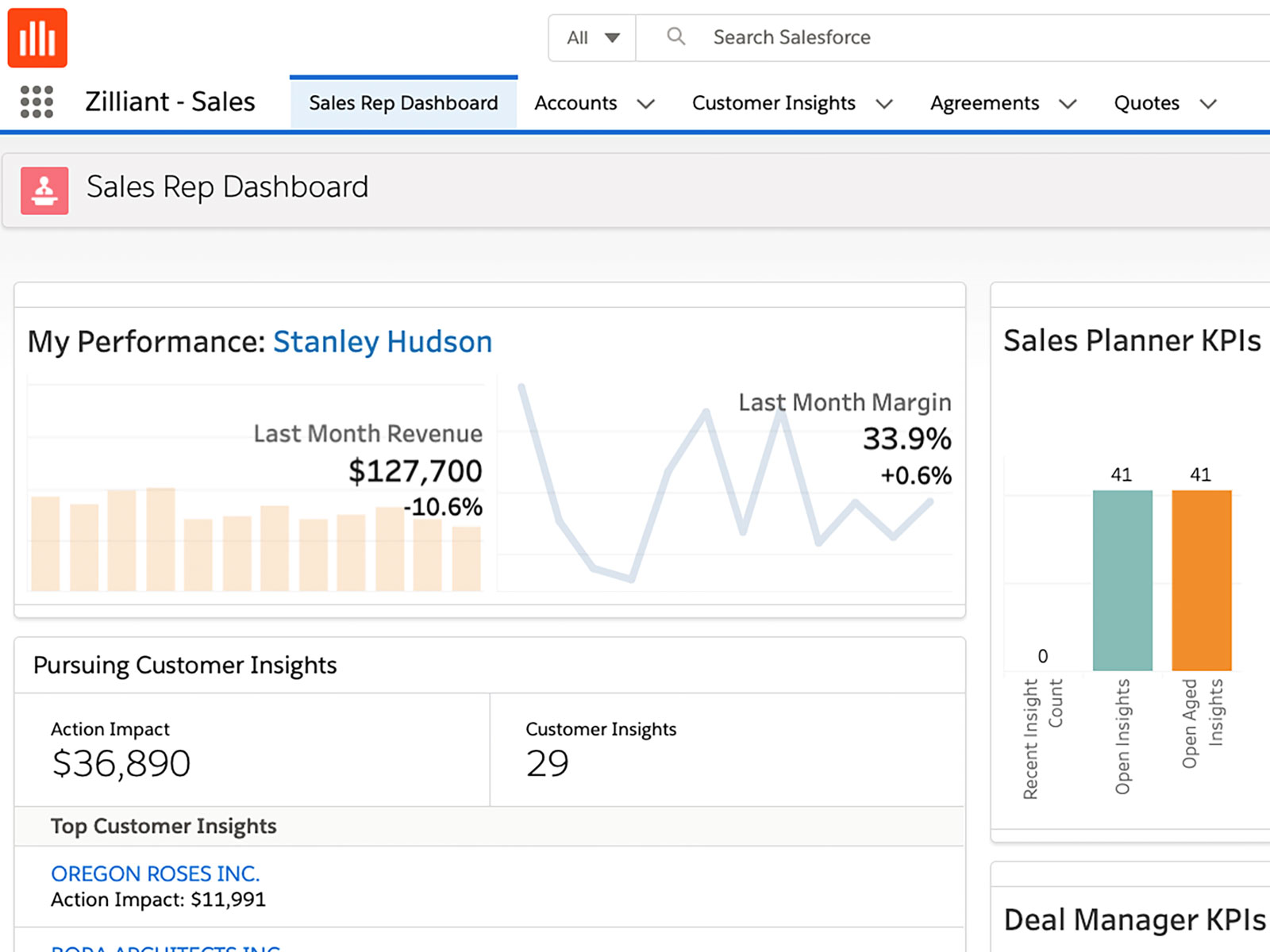Click the orange Open Aged Insights bar
Screen dimensions: 1270x952
(1202, 580)
